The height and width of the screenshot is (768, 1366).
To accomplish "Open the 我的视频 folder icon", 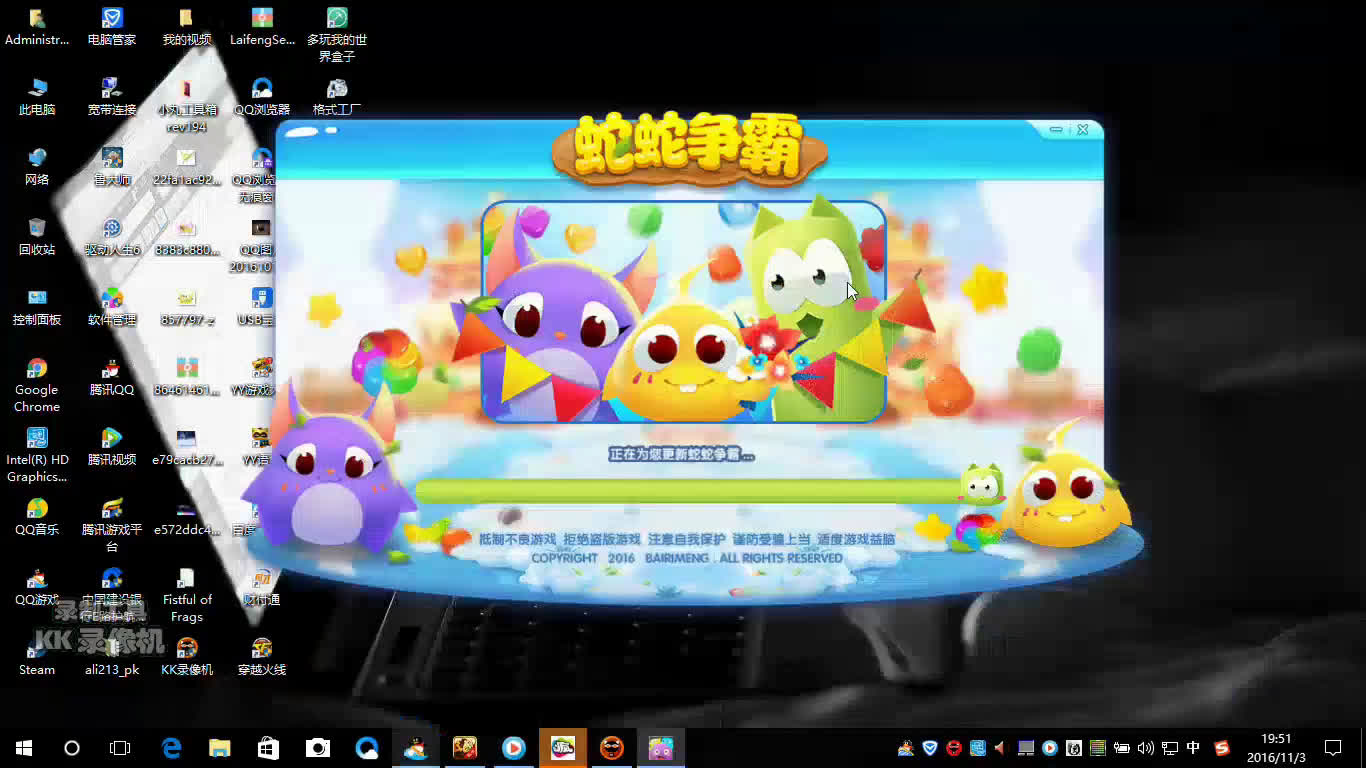I will 187,28.
